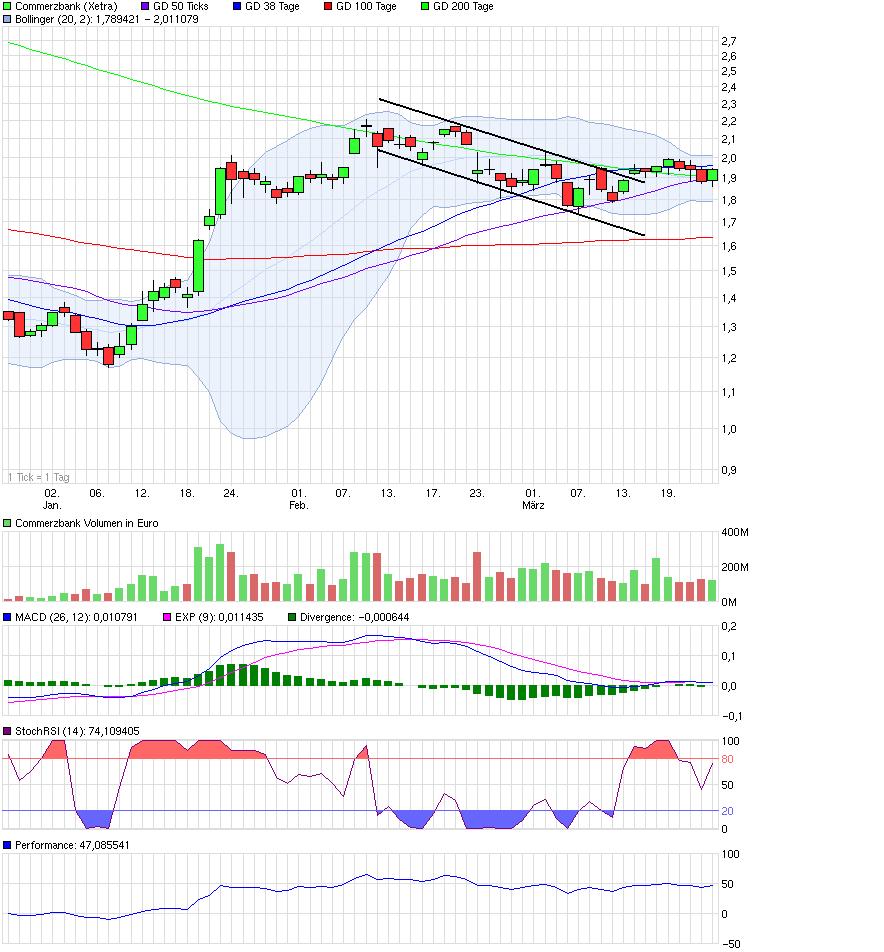Click the Commerzbank Volumen in Euro label
Screen dimensions: 884x952
click(x=87, y=523)
